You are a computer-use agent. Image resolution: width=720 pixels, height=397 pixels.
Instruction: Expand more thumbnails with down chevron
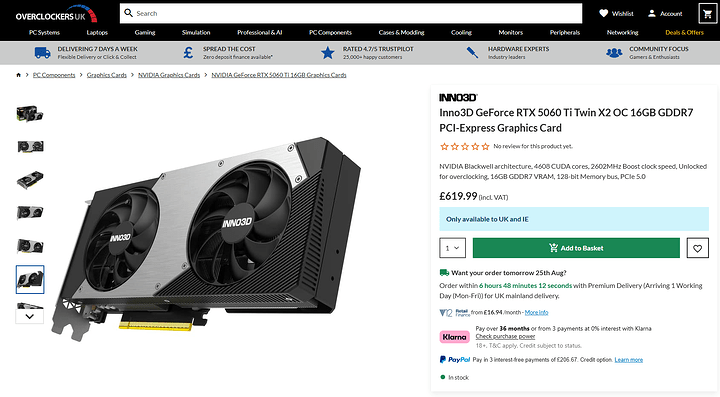point(30,316)
